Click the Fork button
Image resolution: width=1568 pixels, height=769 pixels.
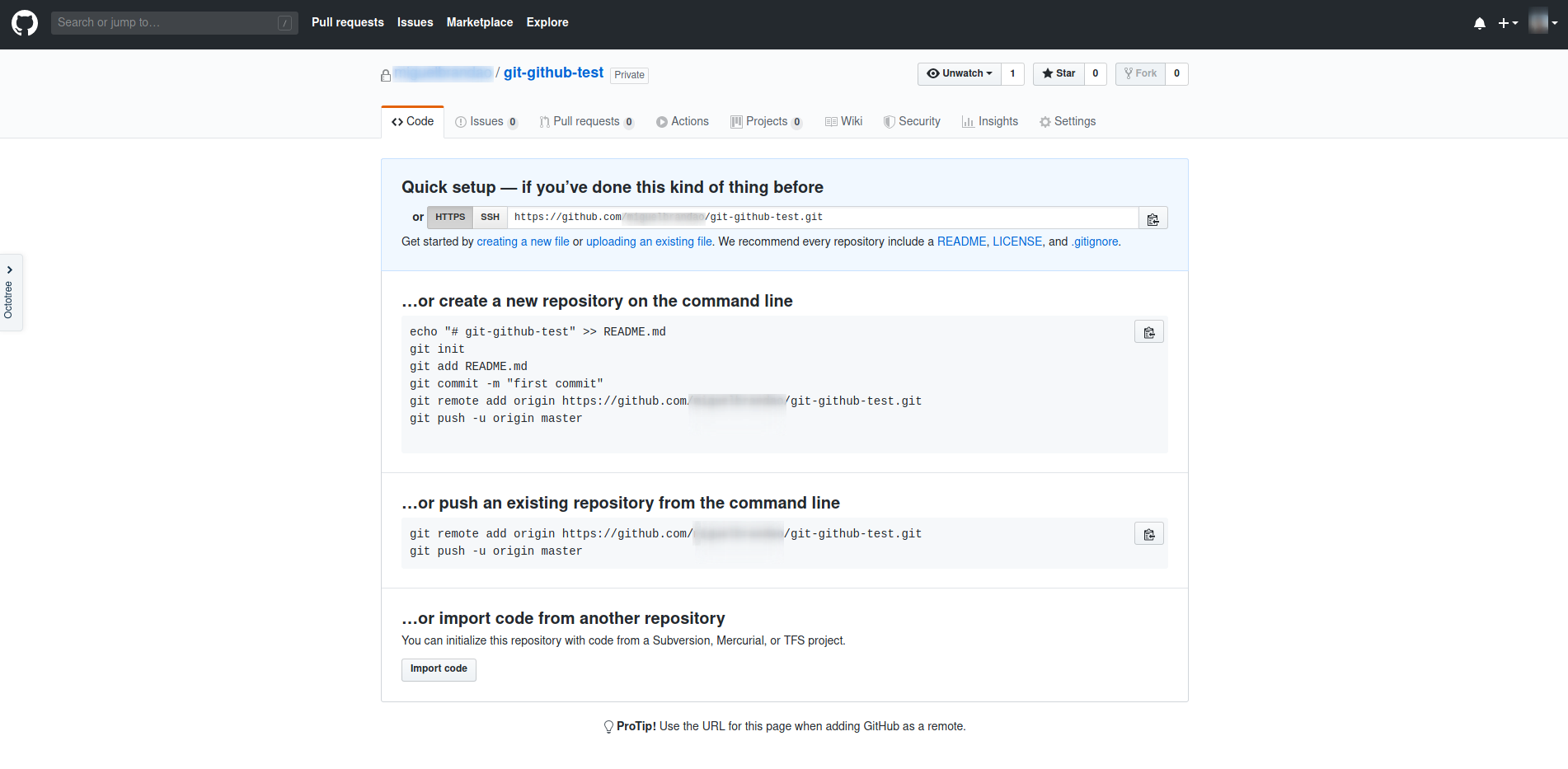[x=1140, y=73]
